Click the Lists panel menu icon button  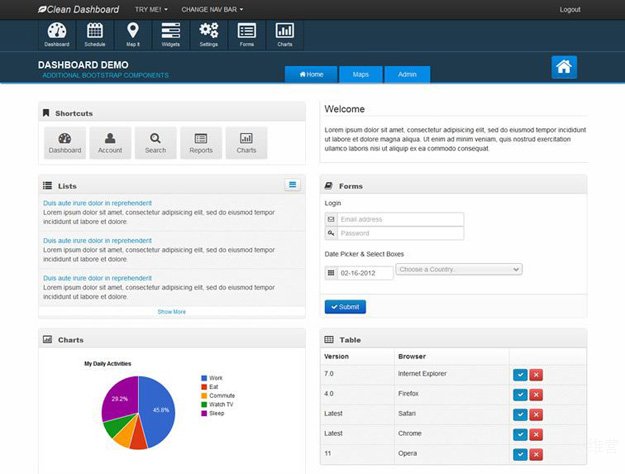click(293, 185)
